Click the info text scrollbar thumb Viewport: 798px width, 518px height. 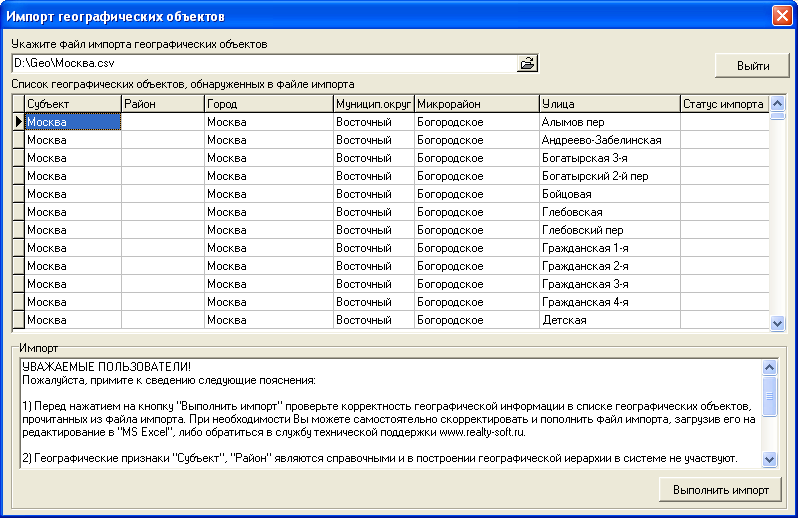[769, 396]
